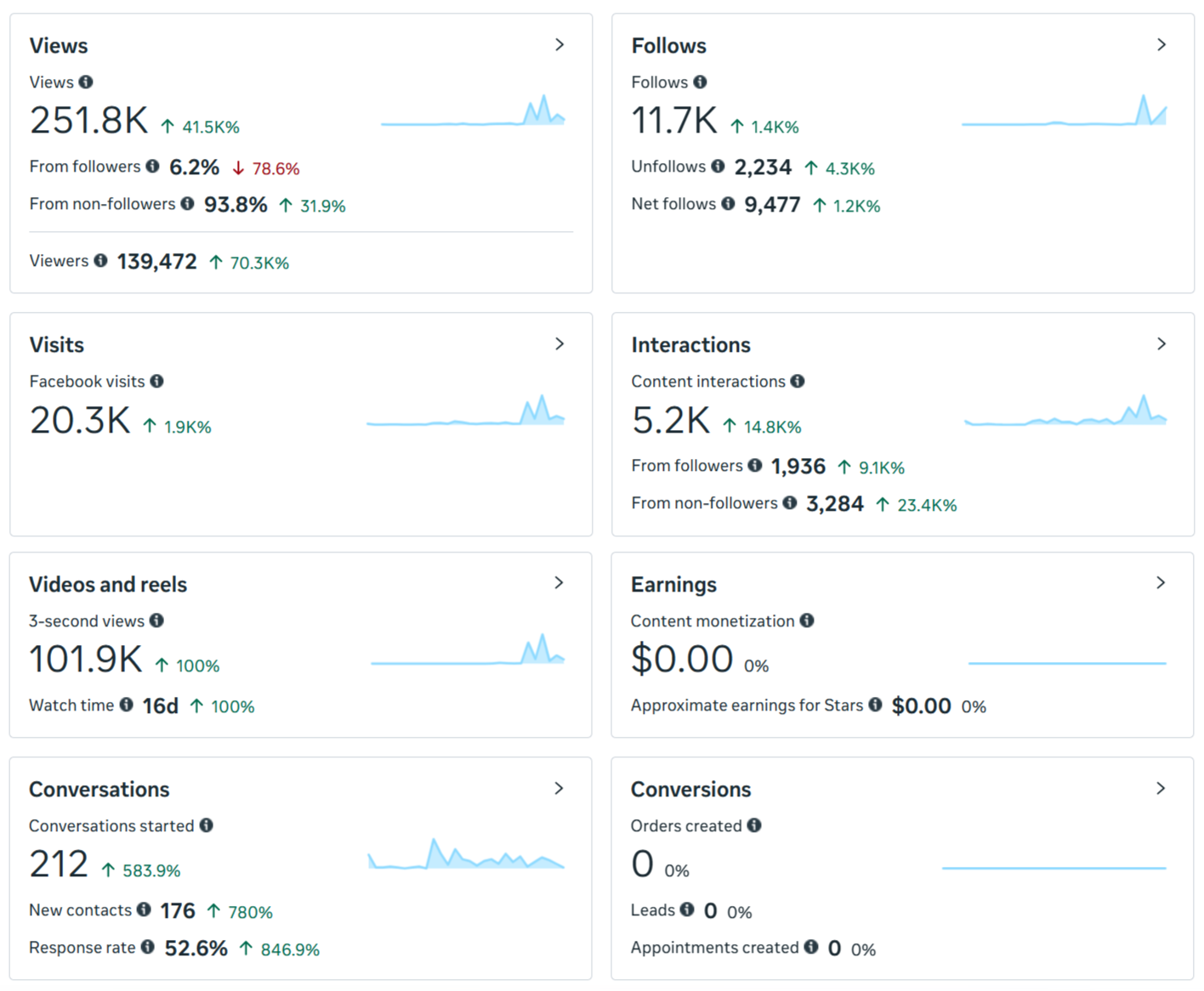Click the info icon next to Watch time
The width and height of the screenshot is (1204, 991).
pos(126,704)
